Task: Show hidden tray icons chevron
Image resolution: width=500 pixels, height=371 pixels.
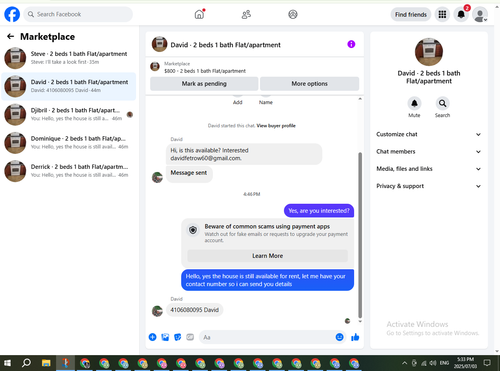Action: (x=404, y=363)
